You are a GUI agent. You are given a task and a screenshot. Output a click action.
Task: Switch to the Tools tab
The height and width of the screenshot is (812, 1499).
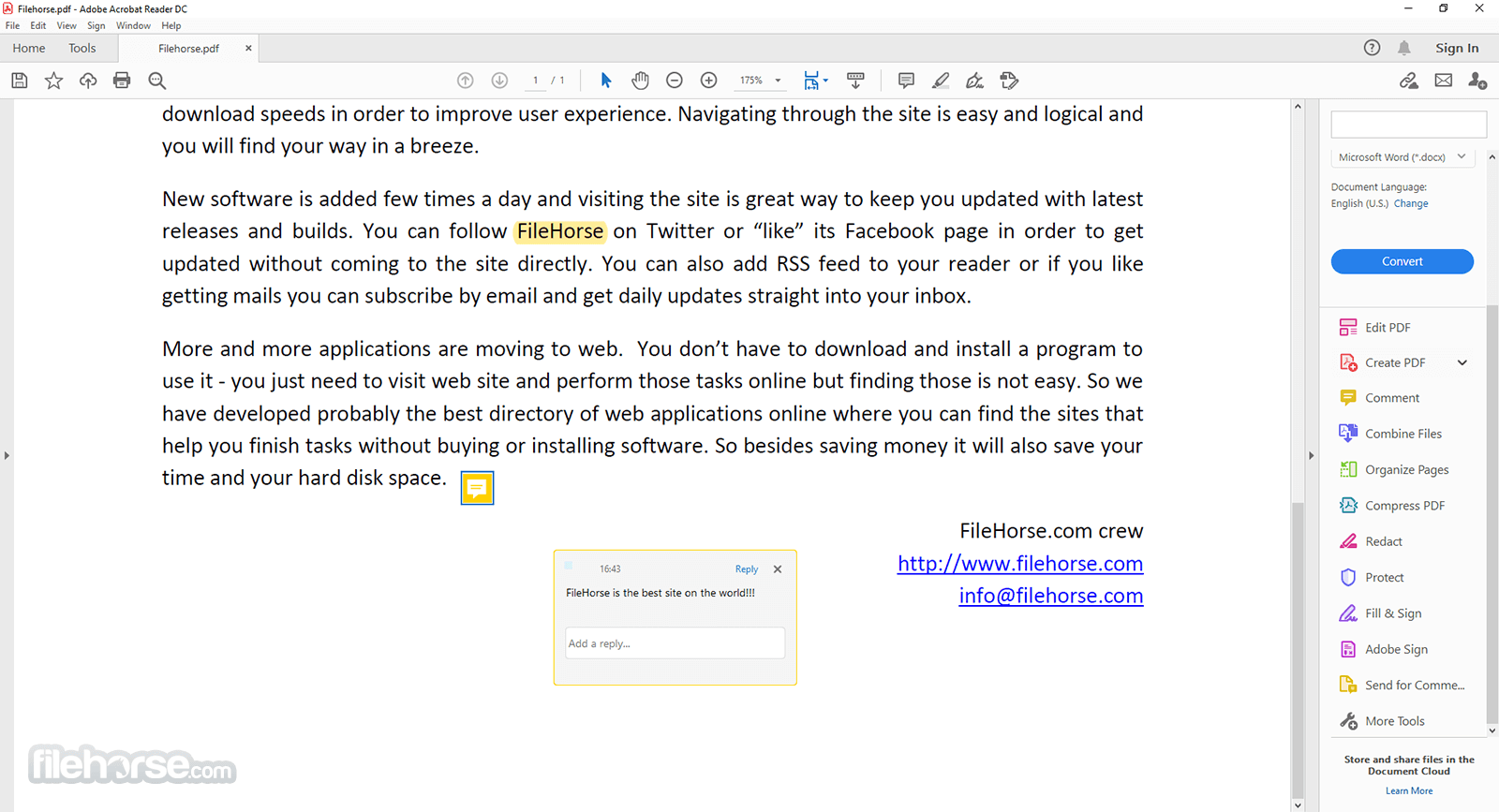tap(82, 48)
